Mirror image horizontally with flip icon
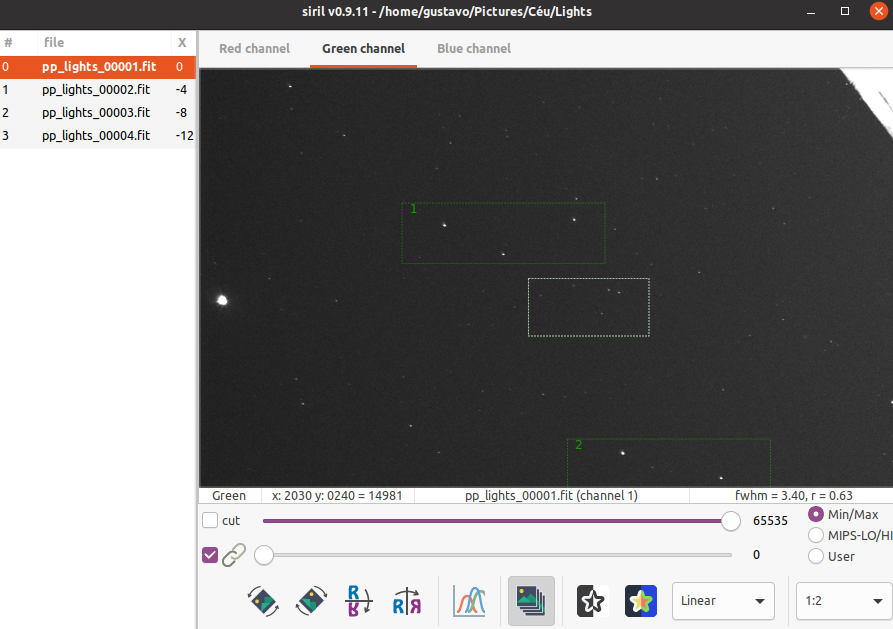Viewport: 893px width, 629px height. 407,601
